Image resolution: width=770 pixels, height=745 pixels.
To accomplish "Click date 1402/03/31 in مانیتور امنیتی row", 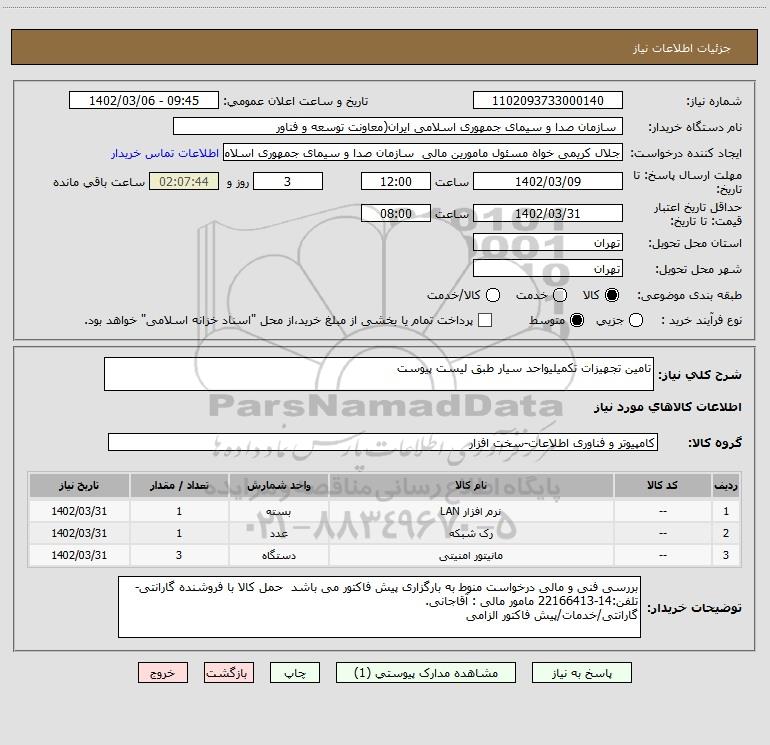I will 79,555.
